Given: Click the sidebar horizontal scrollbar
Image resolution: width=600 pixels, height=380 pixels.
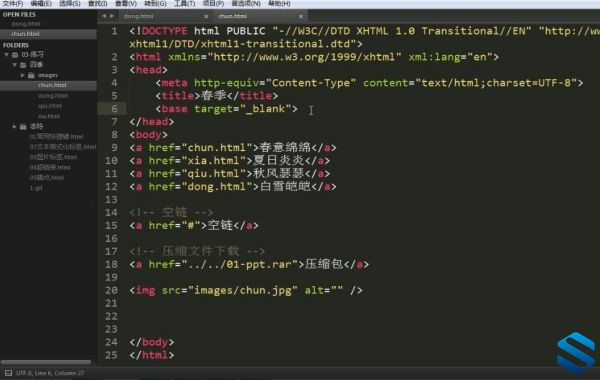Looking at the screenshot, I should [46, 362].
